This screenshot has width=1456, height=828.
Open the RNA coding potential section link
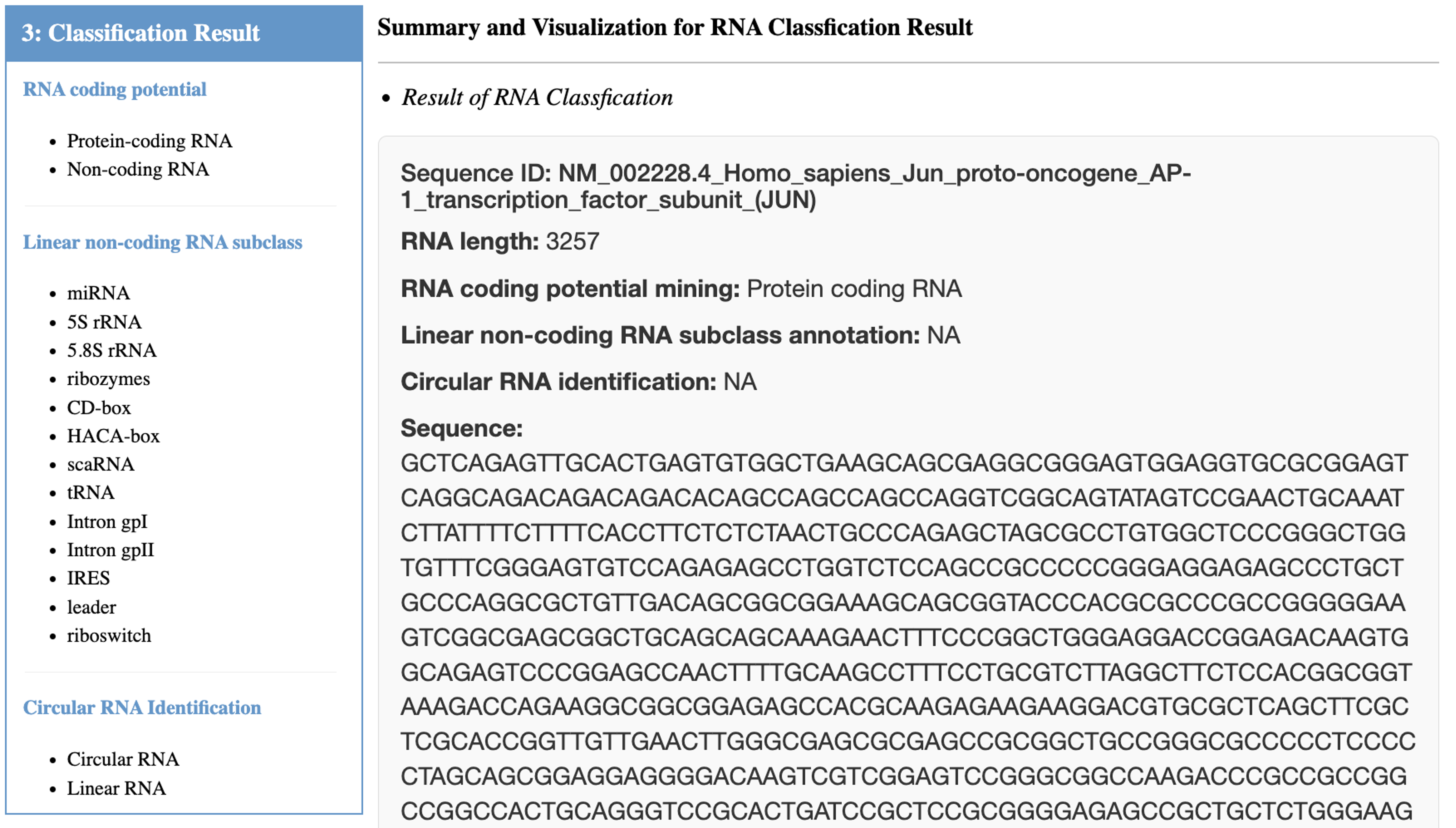pos(114,89)
